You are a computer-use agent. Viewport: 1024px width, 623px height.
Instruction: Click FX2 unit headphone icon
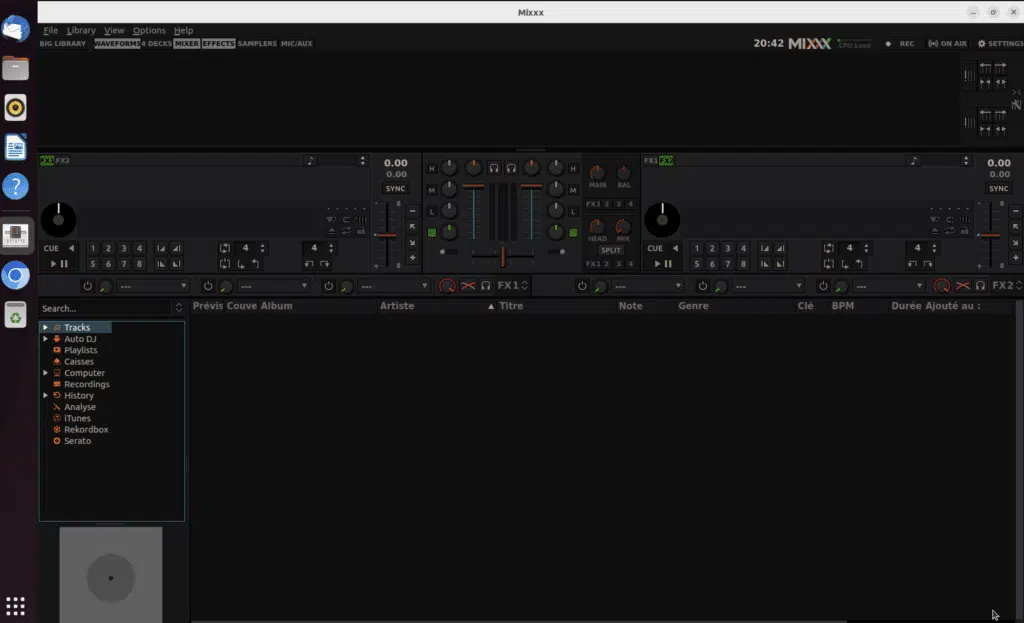pyautogui.click(x=980, y=285)
